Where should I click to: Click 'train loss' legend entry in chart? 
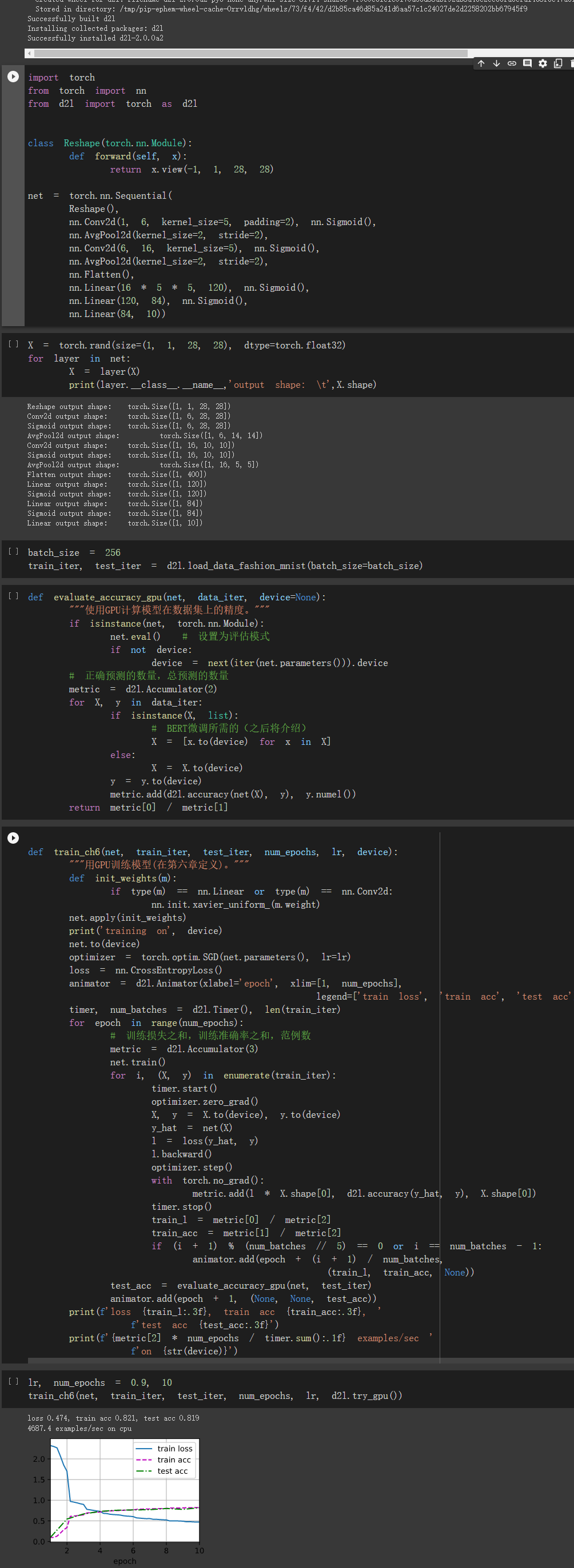coord(165,1449)
